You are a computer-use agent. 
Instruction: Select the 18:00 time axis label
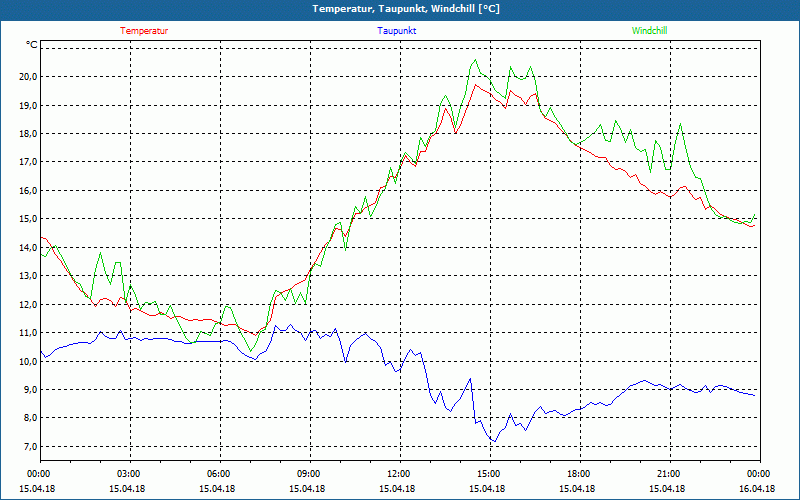coord(579,474)
